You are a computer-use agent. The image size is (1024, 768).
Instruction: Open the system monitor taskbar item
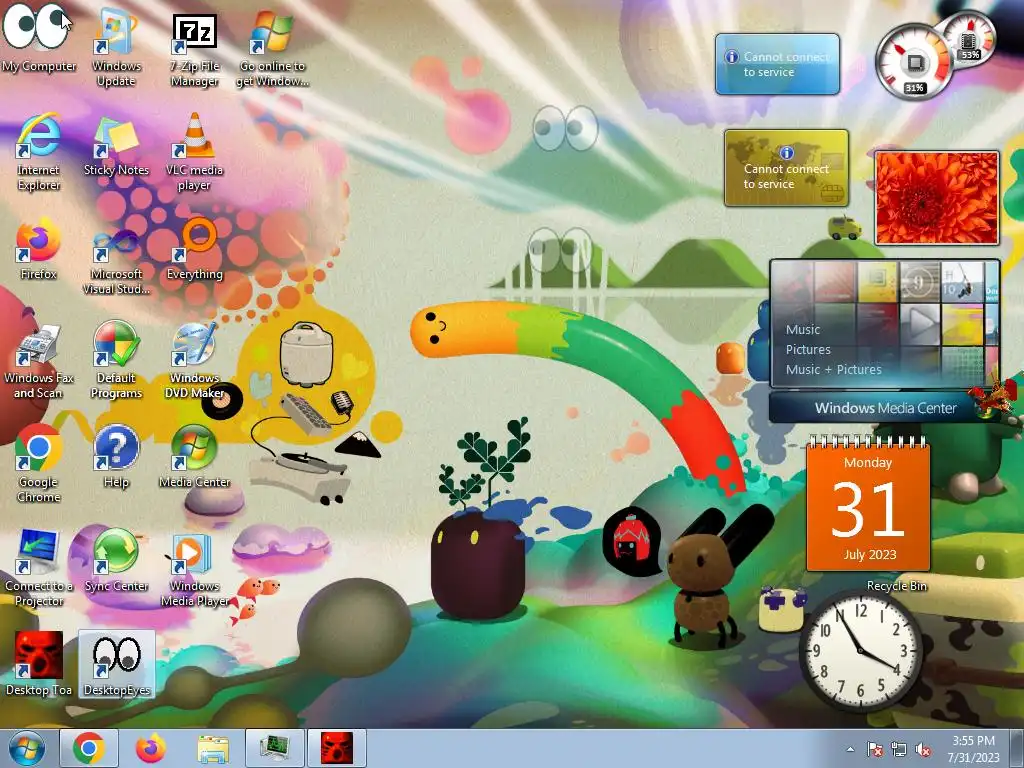pyautogui.click(x=275, y=748)
